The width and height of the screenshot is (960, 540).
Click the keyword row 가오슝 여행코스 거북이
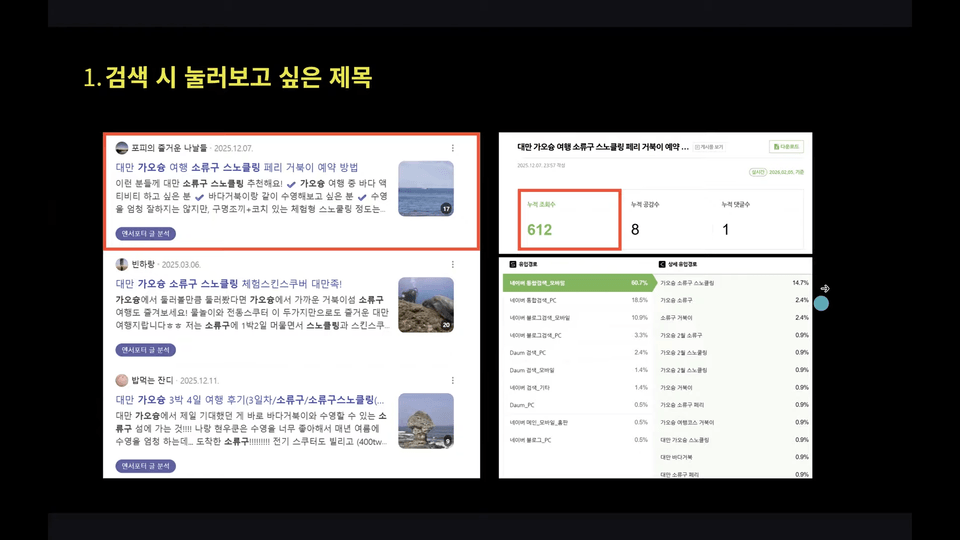coord(734,422)
